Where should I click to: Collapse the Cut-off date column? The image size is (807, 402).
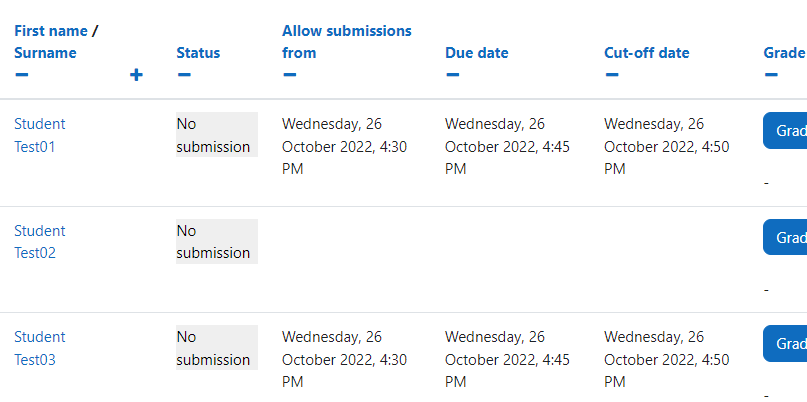click(611, 75)
